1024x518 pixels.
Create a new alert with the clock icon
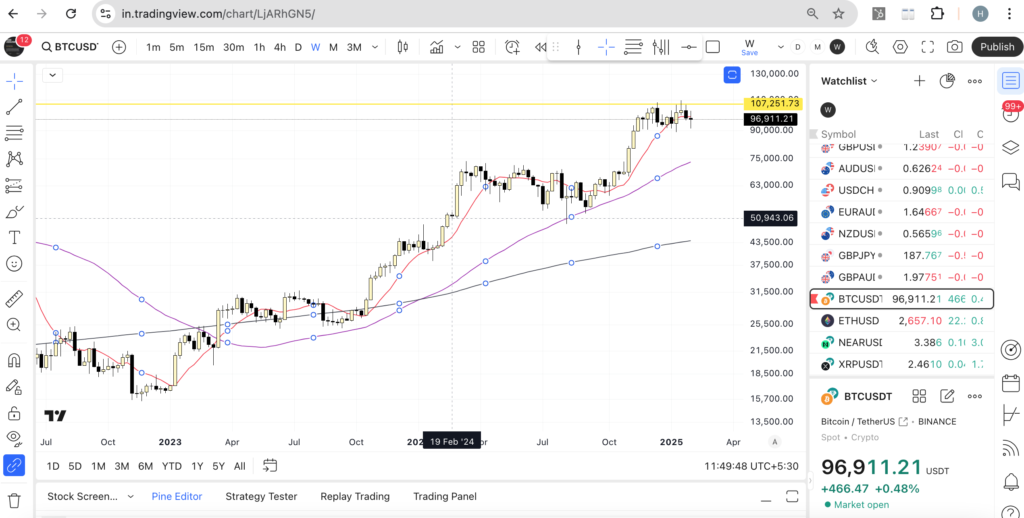tap(512, 47)
